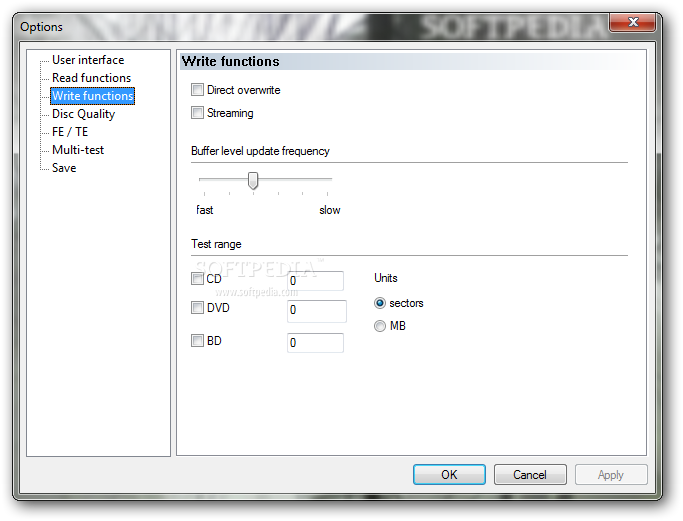This screenshot has height=521, width=683.
Task: Select the Write functions tree entry
Action: pyautogui.click(x=92, y=96)
